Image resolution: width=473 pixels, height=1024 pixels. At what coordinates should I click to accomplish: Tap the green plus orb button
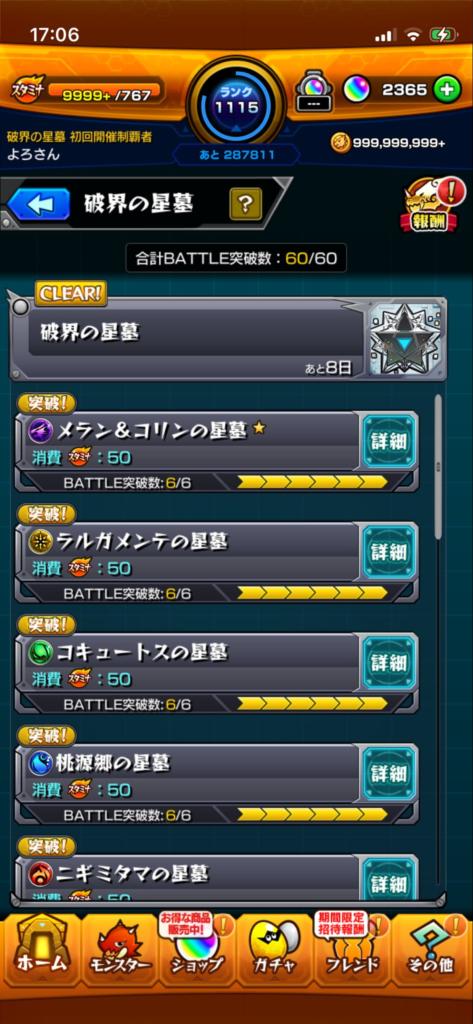[447, 90]
